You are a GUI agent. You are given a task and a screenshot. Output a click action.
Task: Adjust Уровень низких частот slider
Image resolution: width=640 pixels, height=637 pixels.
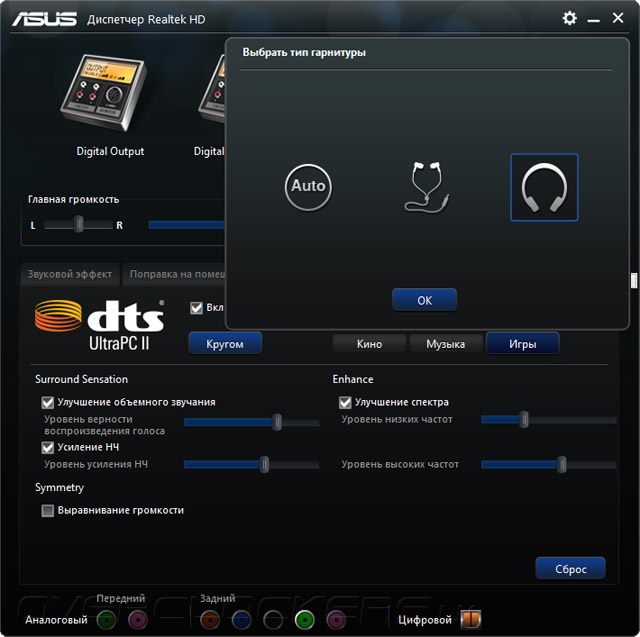[x=549, y=419]
